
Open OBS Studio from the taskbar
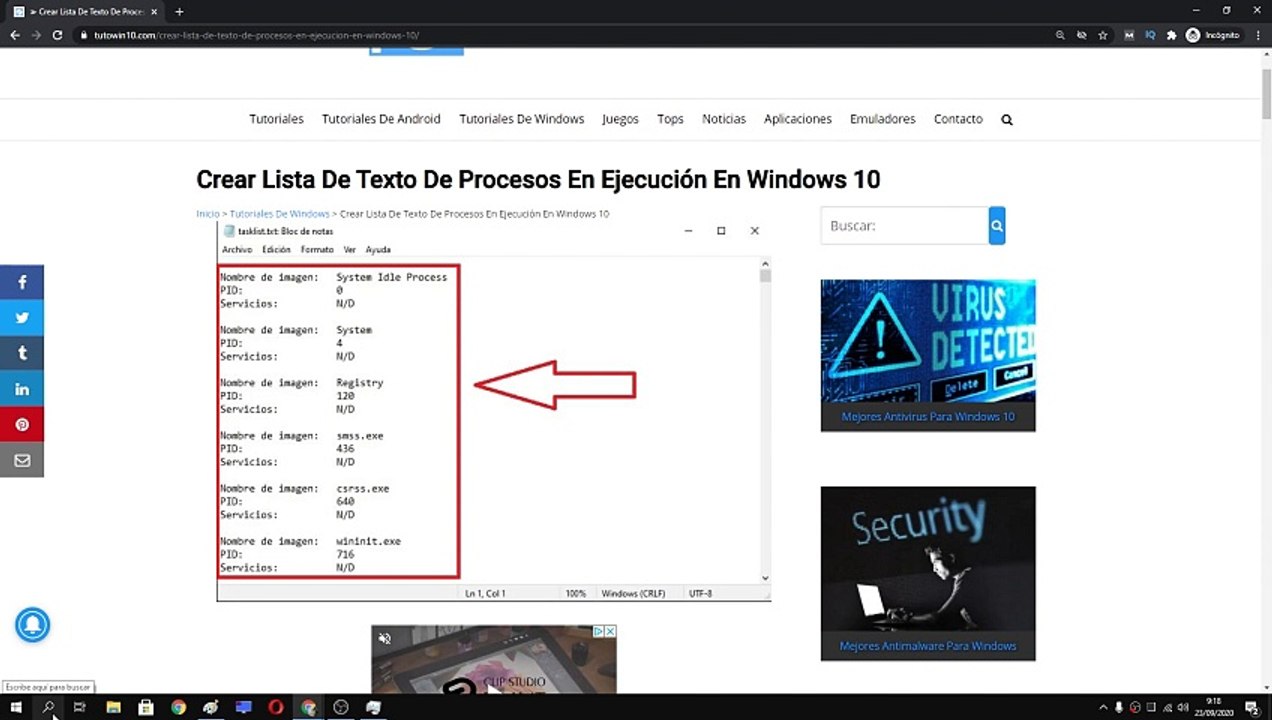click(341, 707)
